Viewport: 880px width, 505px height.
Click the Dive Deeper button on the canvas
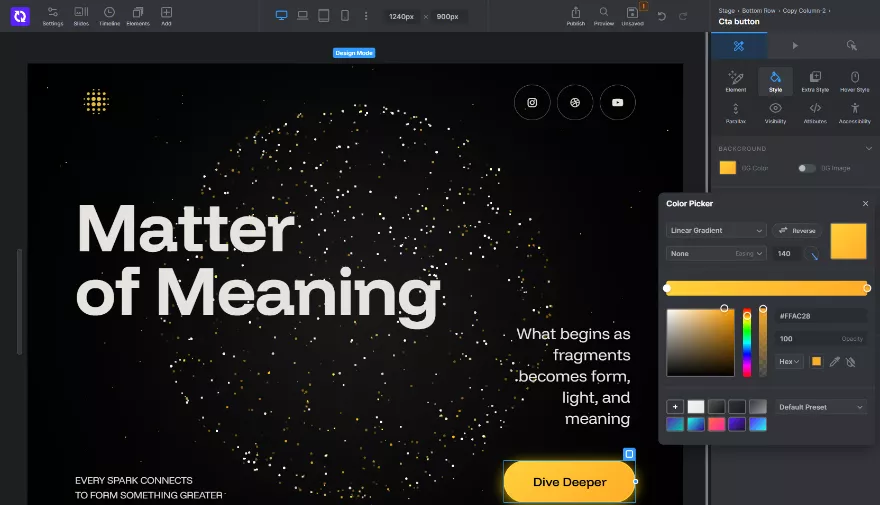tap(569, 482)
